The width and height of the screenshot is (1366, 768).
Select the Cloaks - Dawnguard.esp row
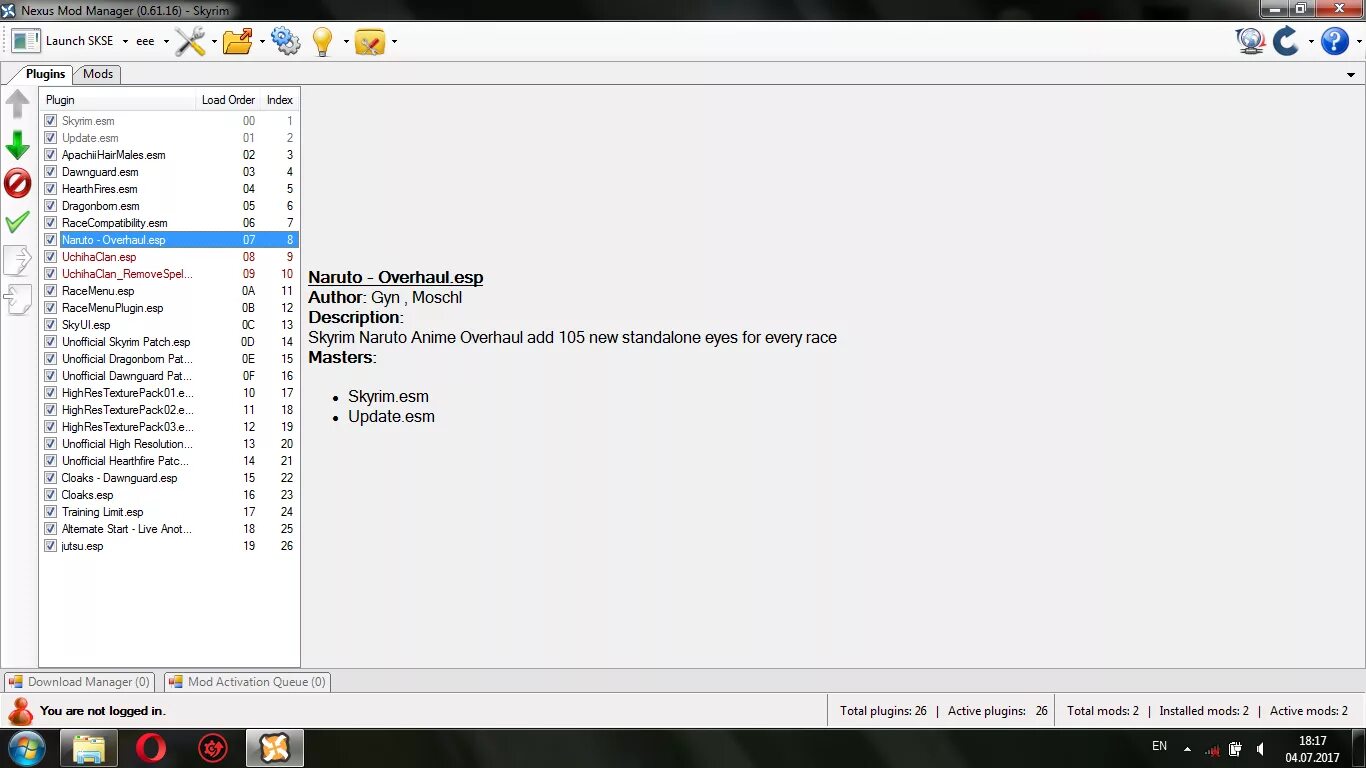point(170,478)
